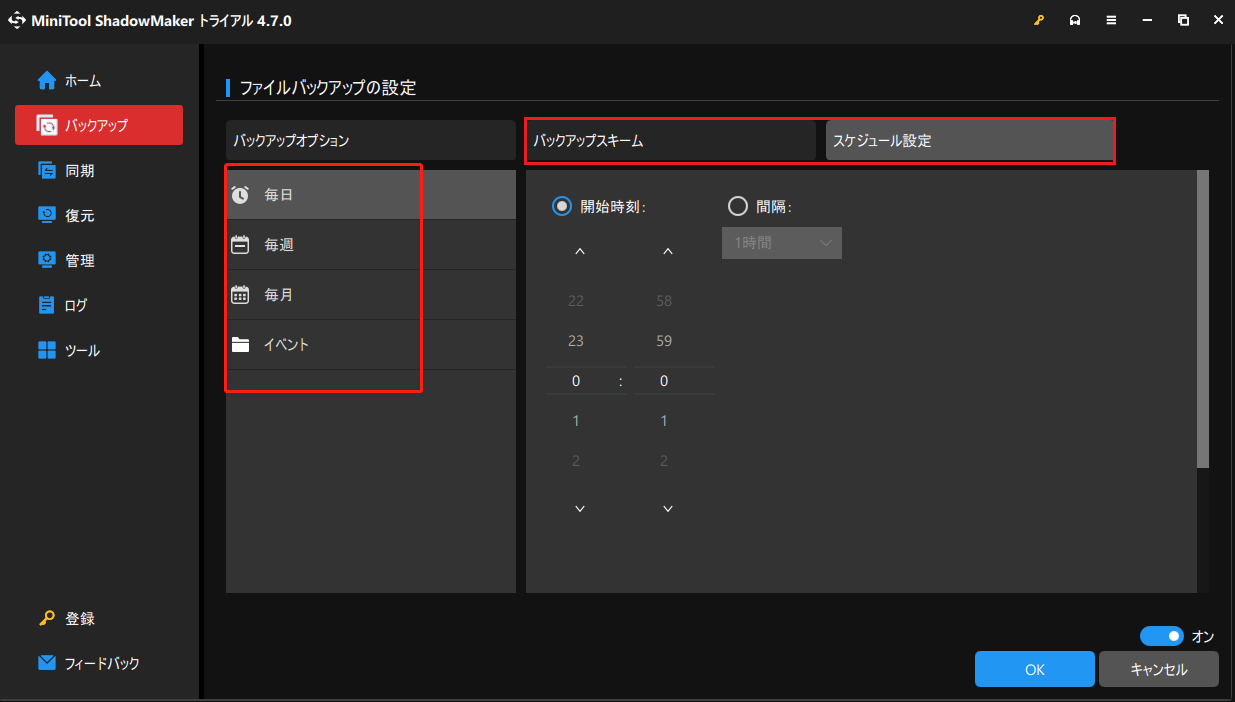Click the キャンセル button
This screenshot has height=702, width=1235.
(1159, 669)
